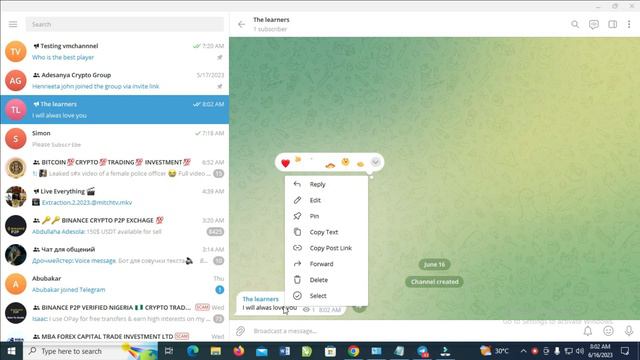Choose Select in the context menu

[326, 296]
